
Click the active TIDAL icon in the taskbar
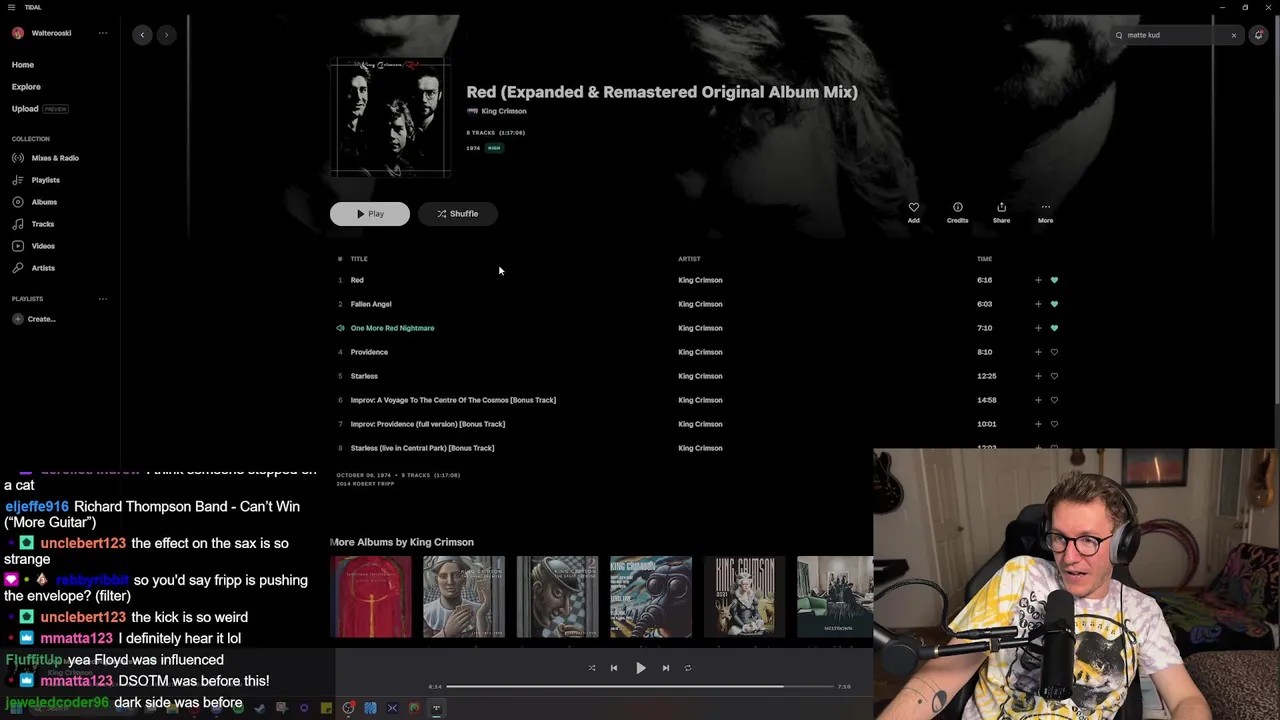pos(436,708)
